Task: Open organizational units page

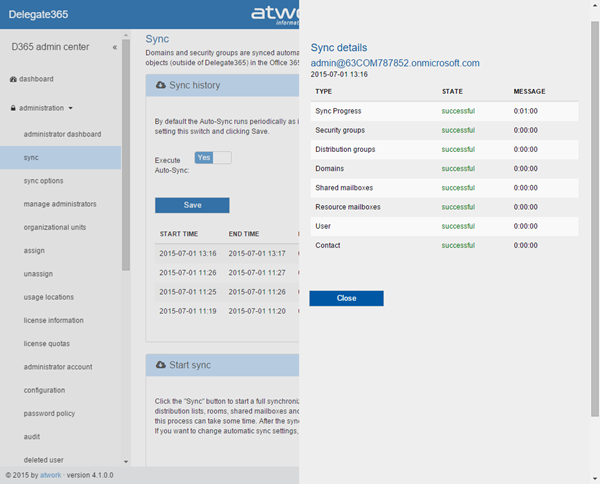Action: tap(55, 227)
